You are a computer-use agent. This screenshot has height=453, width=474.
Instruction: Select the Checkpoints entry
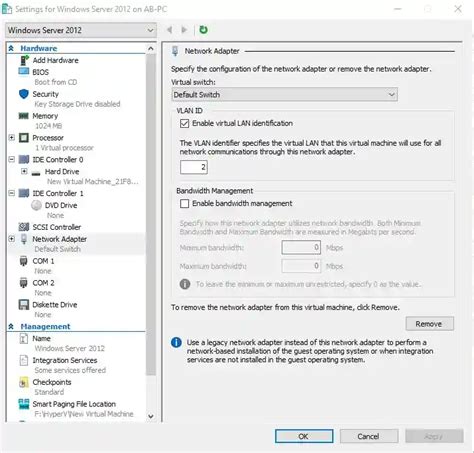[x=52, y=382]
